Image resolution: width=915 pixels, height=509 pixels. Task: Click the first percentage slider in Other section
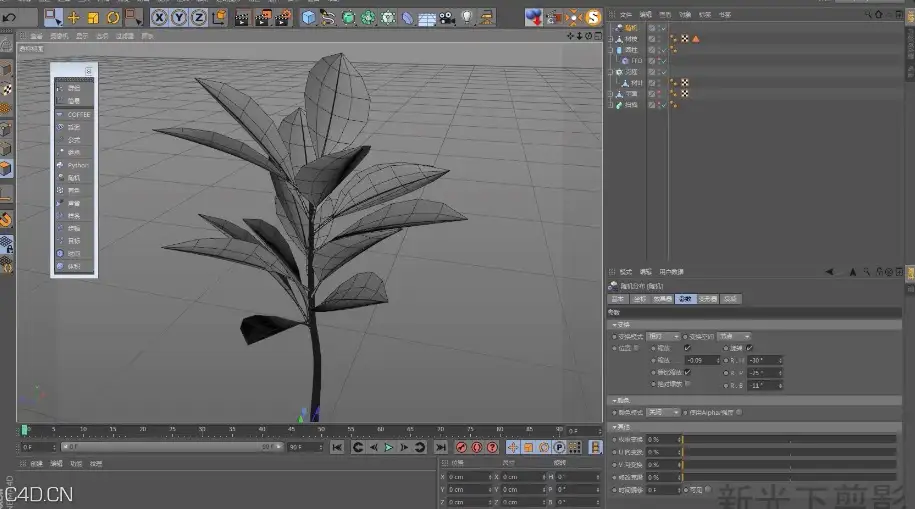pyautogui.click(x=789, y=439)
